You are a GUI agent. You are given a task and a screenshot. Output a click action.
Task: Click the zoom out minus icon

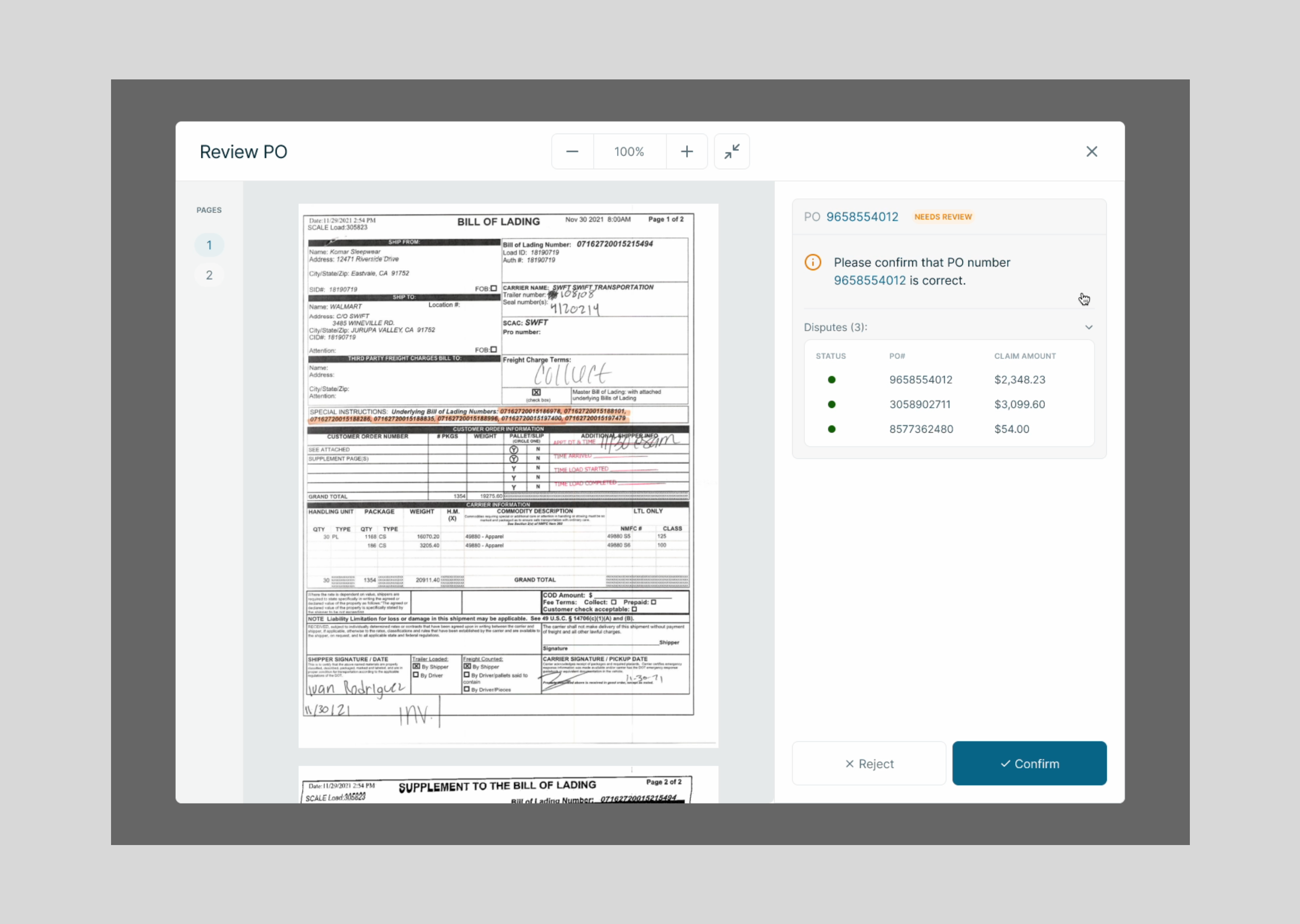click(572, 151)
